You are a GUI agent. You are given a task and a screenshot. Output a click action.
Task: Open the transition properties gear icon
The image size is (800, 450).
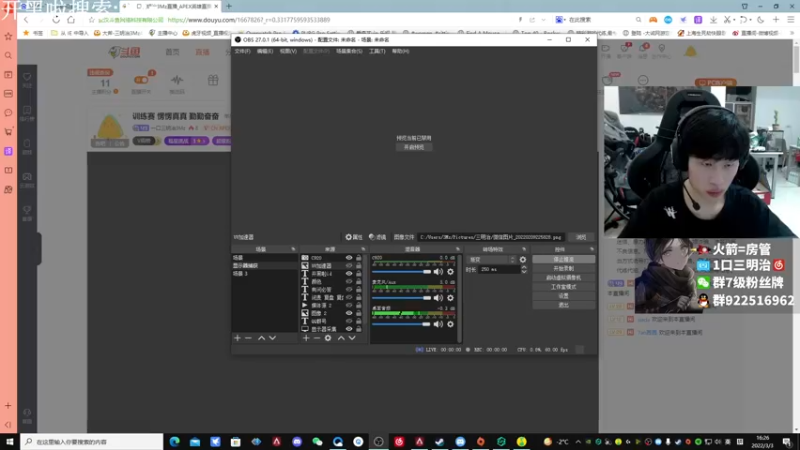pyautogui.click(x=522, y=260)
